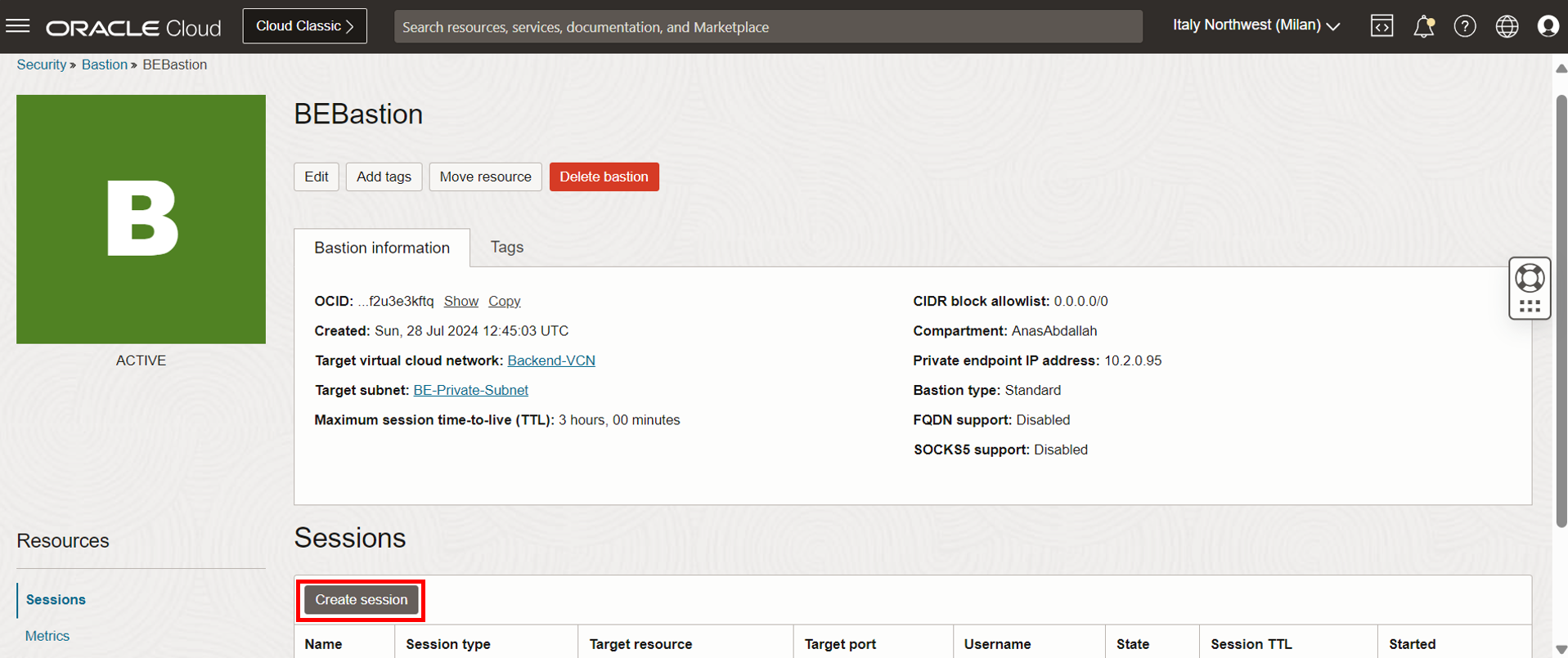Click the Edit button
1568x658 pixels.
click(x=317, y=177)
